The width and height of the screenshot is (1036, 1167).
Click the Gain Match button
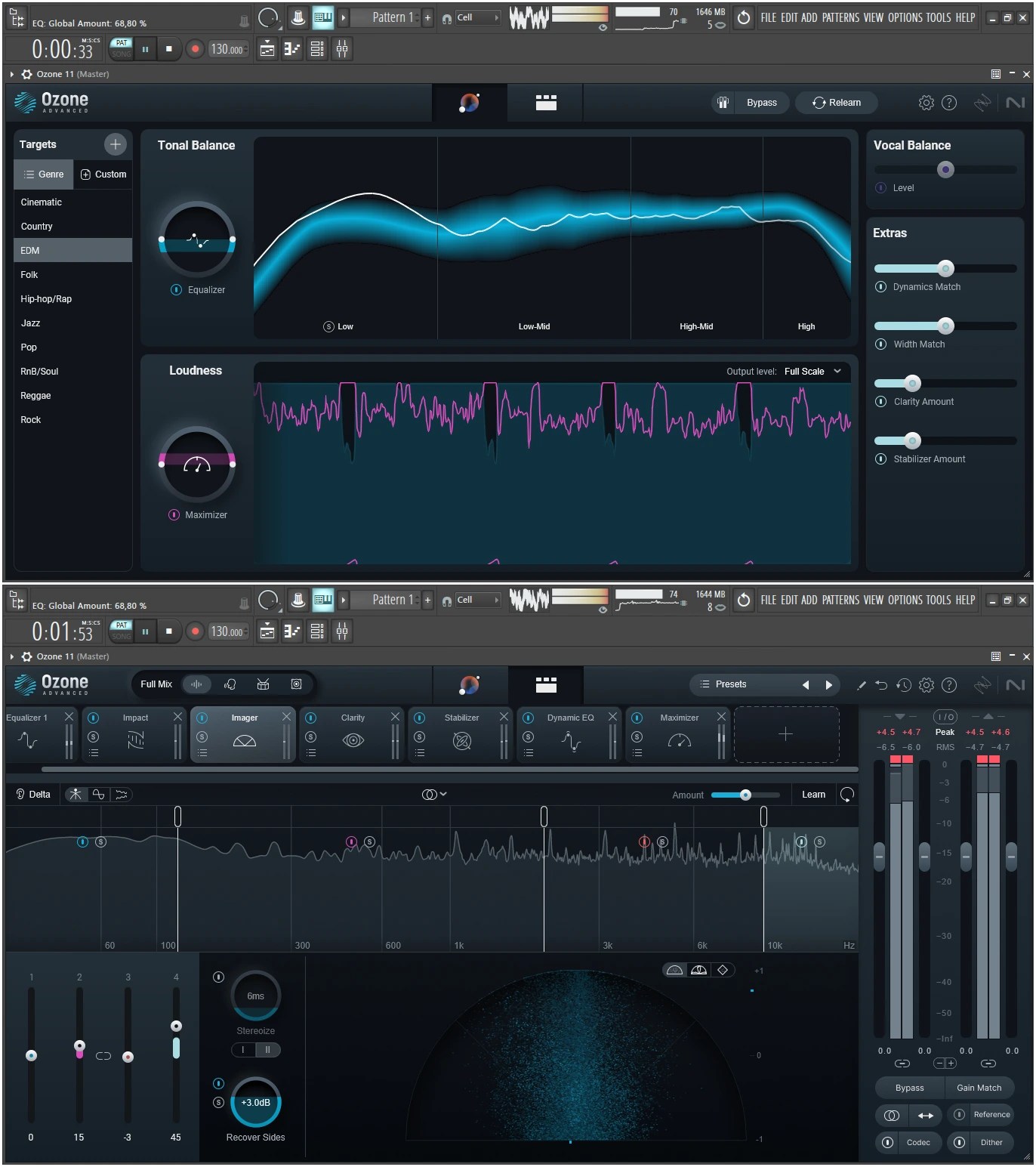pos(979,1088)
